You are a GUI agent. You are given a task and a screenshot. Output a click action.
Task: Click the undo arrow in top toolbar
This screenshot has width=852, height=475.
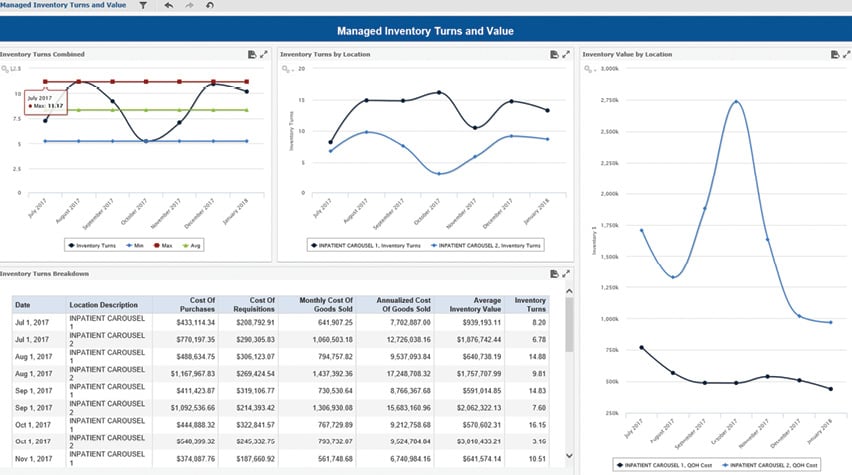pyautogui.click(x=166, y=6)
